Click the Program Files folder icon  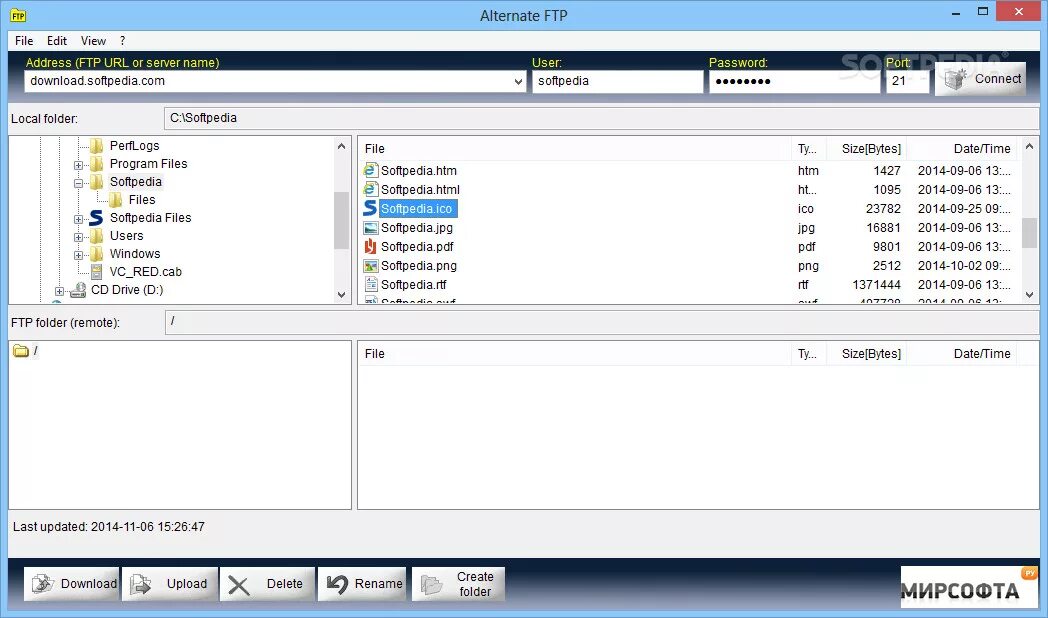97,164
